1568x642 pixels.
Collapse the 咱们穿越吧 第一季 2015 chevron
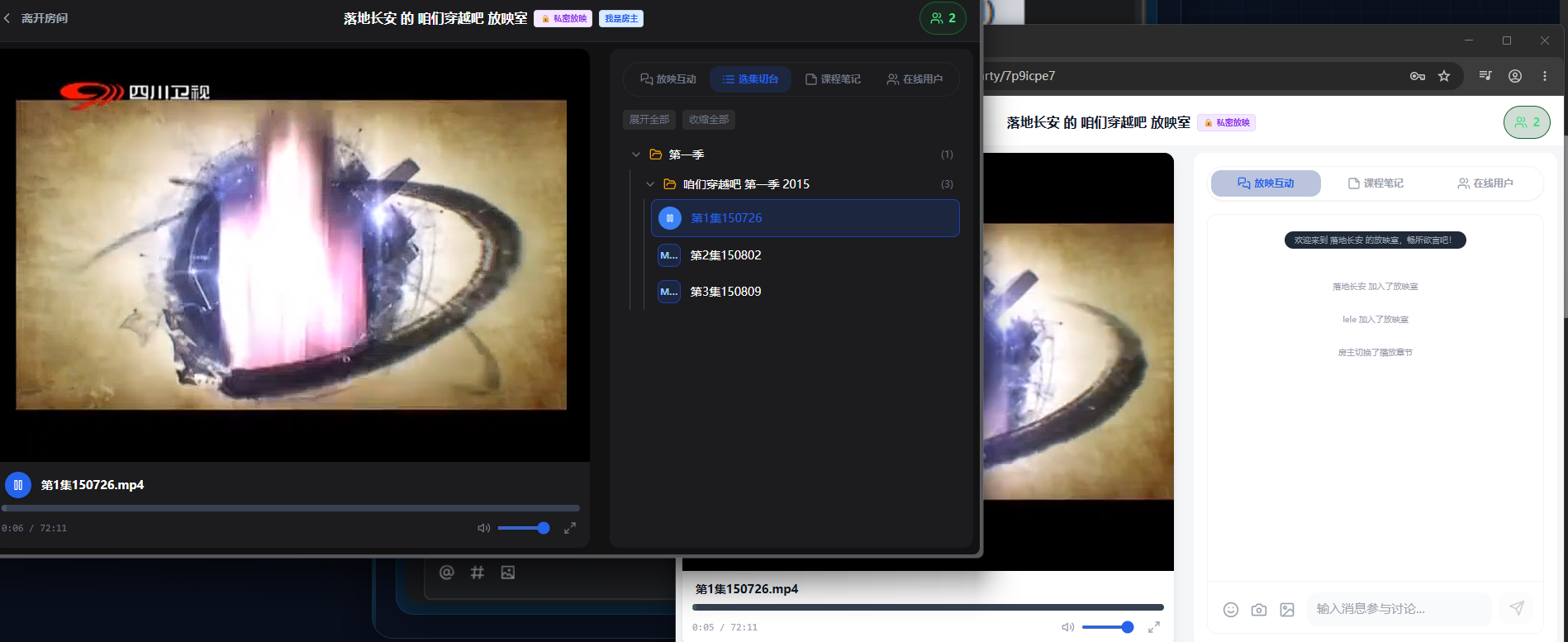click(650, 184)
